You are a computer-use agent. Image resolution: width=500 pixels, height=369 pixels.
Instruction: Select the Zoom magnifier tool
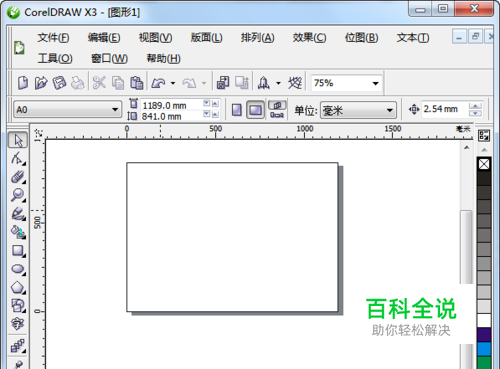pos(18,195)
